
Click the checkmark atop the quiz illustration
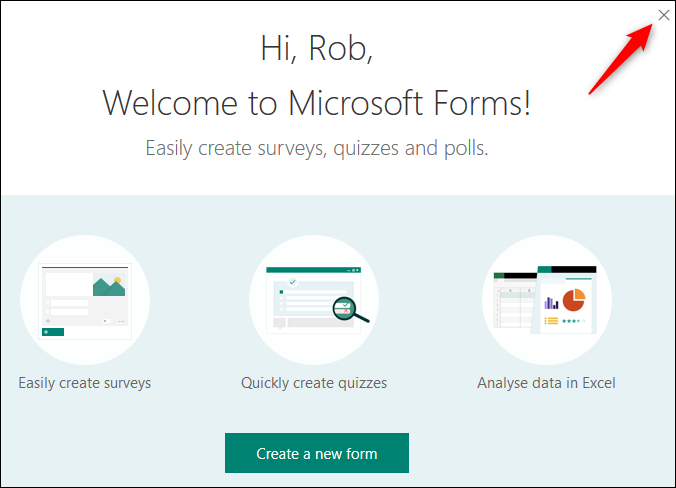[x=293, y=282]
